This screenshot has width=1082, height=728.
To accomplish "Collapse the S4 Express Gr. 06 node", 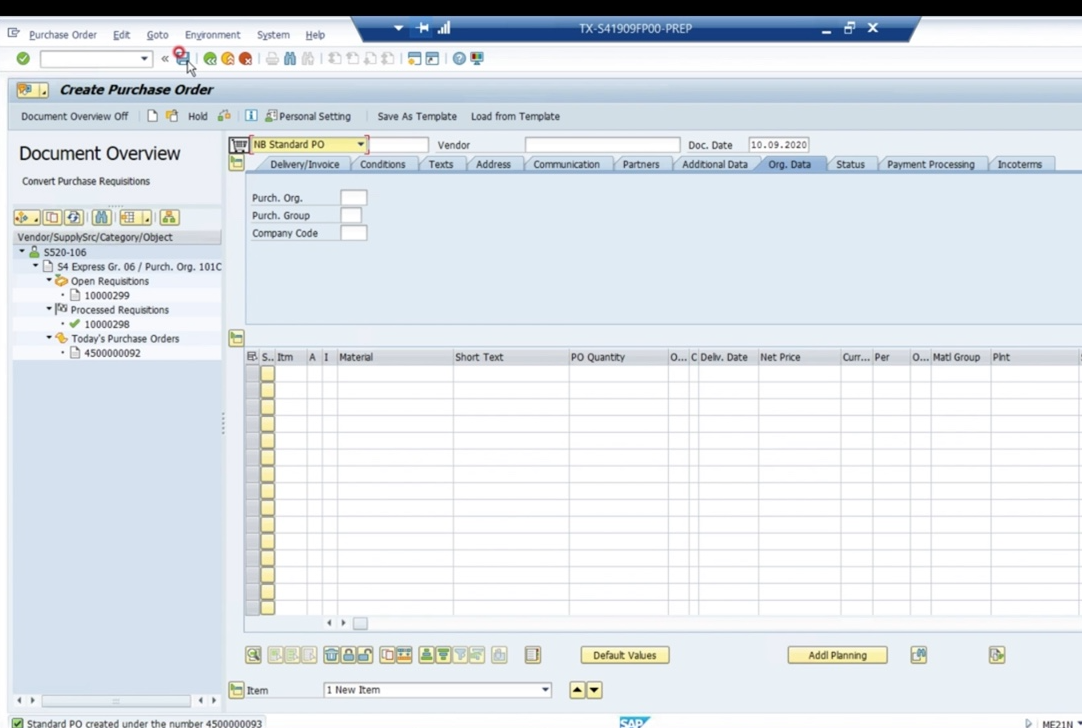I will (x=36, y=266).
